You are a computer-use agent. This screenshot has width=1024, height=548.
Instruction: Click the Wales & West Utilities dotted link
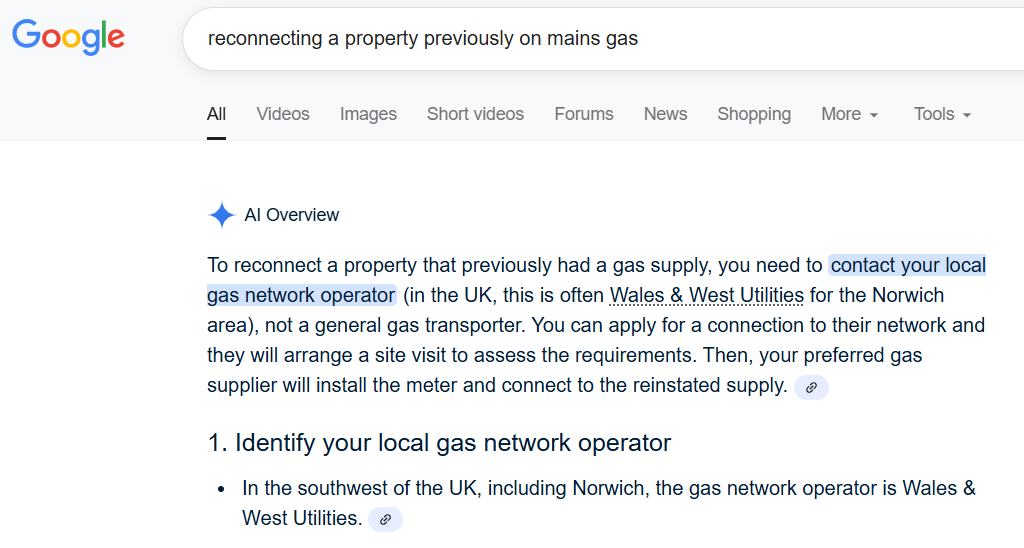706,296
